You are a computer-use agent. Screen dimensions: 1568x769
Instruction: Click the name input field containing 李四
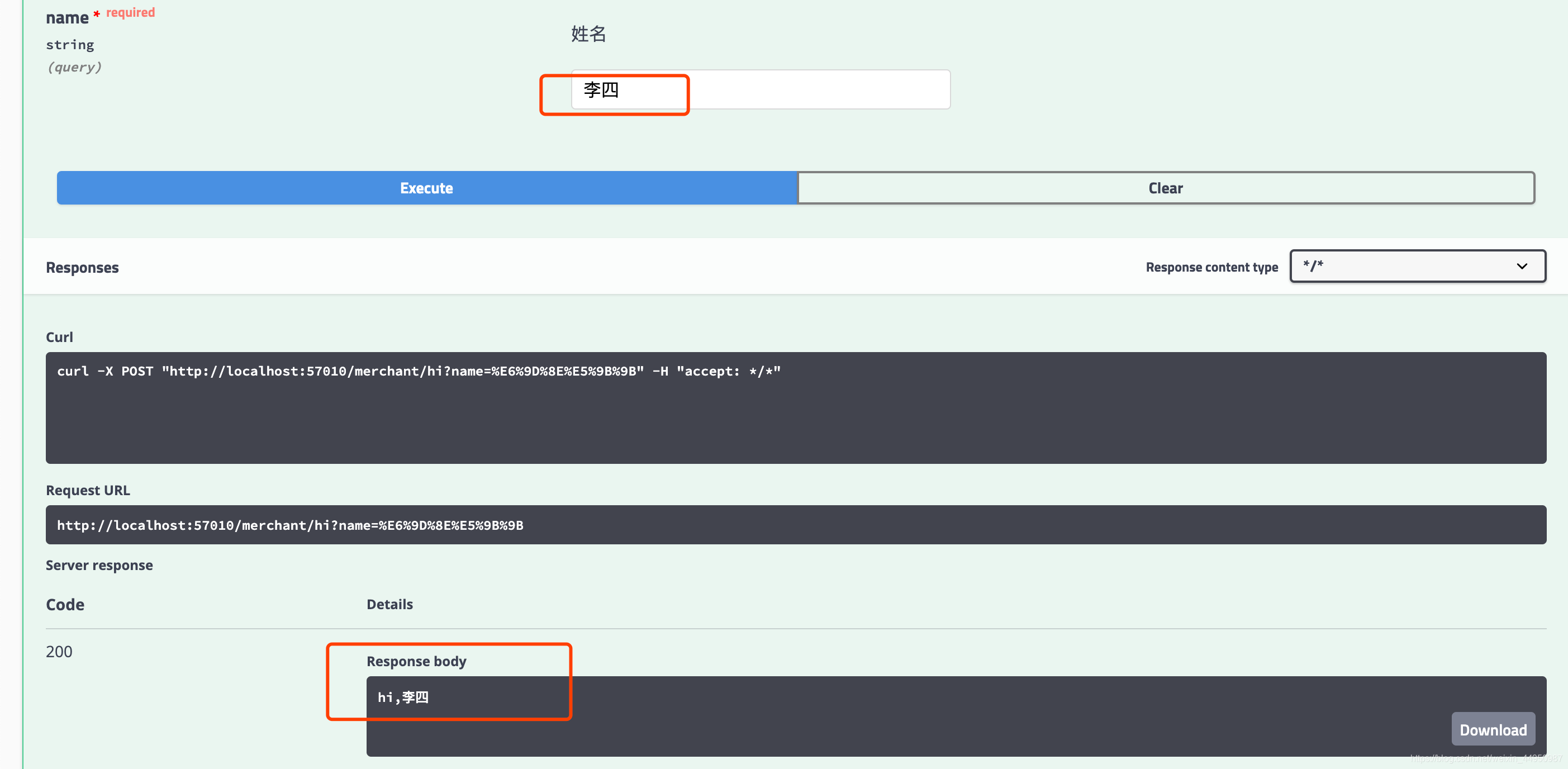(x=761, y=89)
